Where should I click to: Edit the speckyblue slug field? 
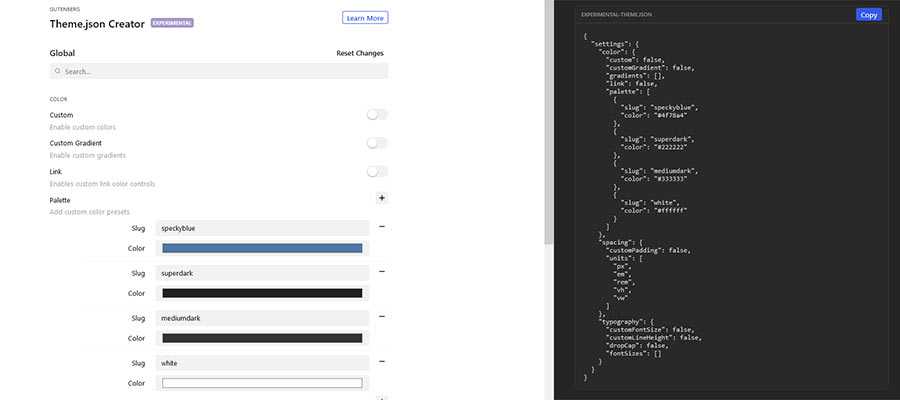coord(262,228)
